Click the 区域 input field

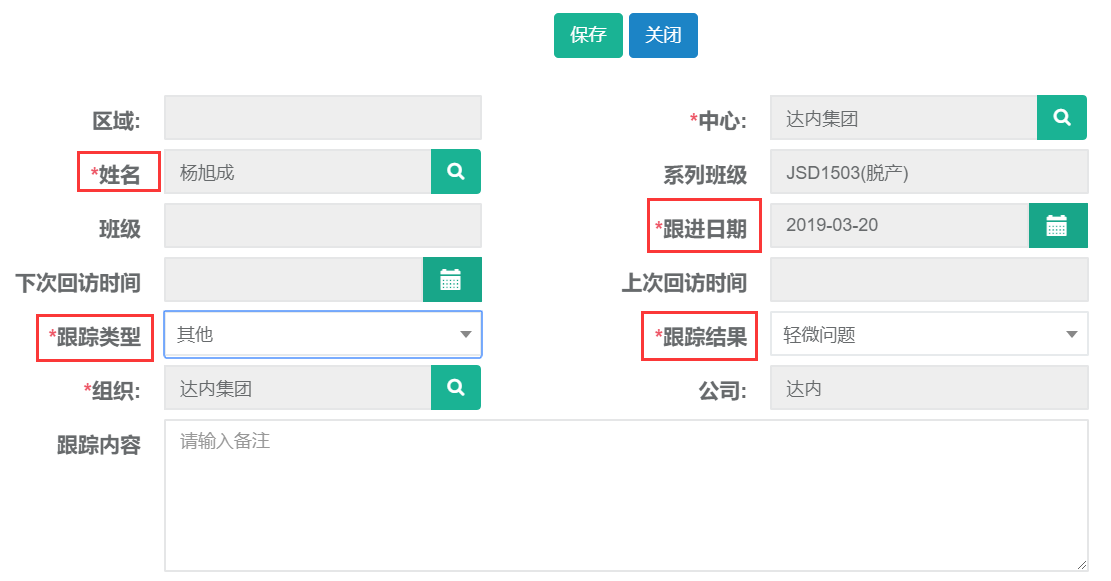pos(322,118)
